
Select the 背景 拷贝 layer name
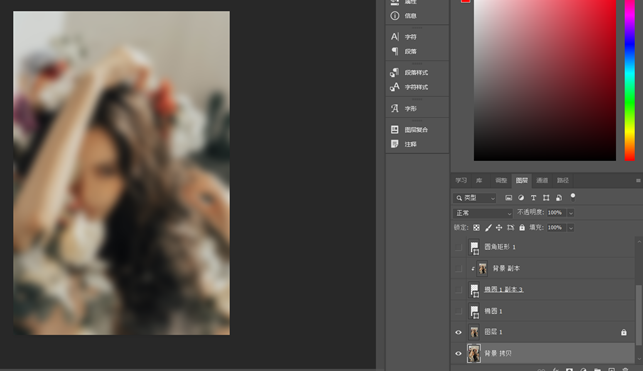[x=498, y=353]
